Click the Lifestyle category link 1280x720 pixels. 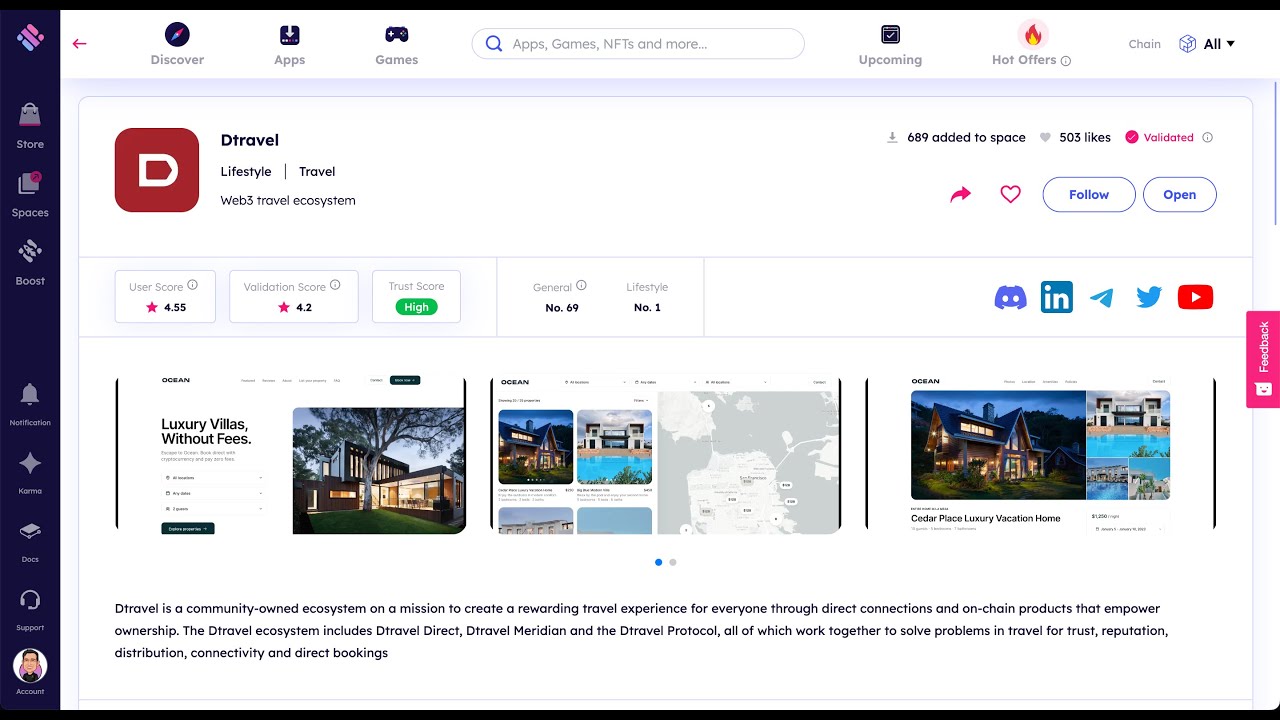[x=246, y=172]
